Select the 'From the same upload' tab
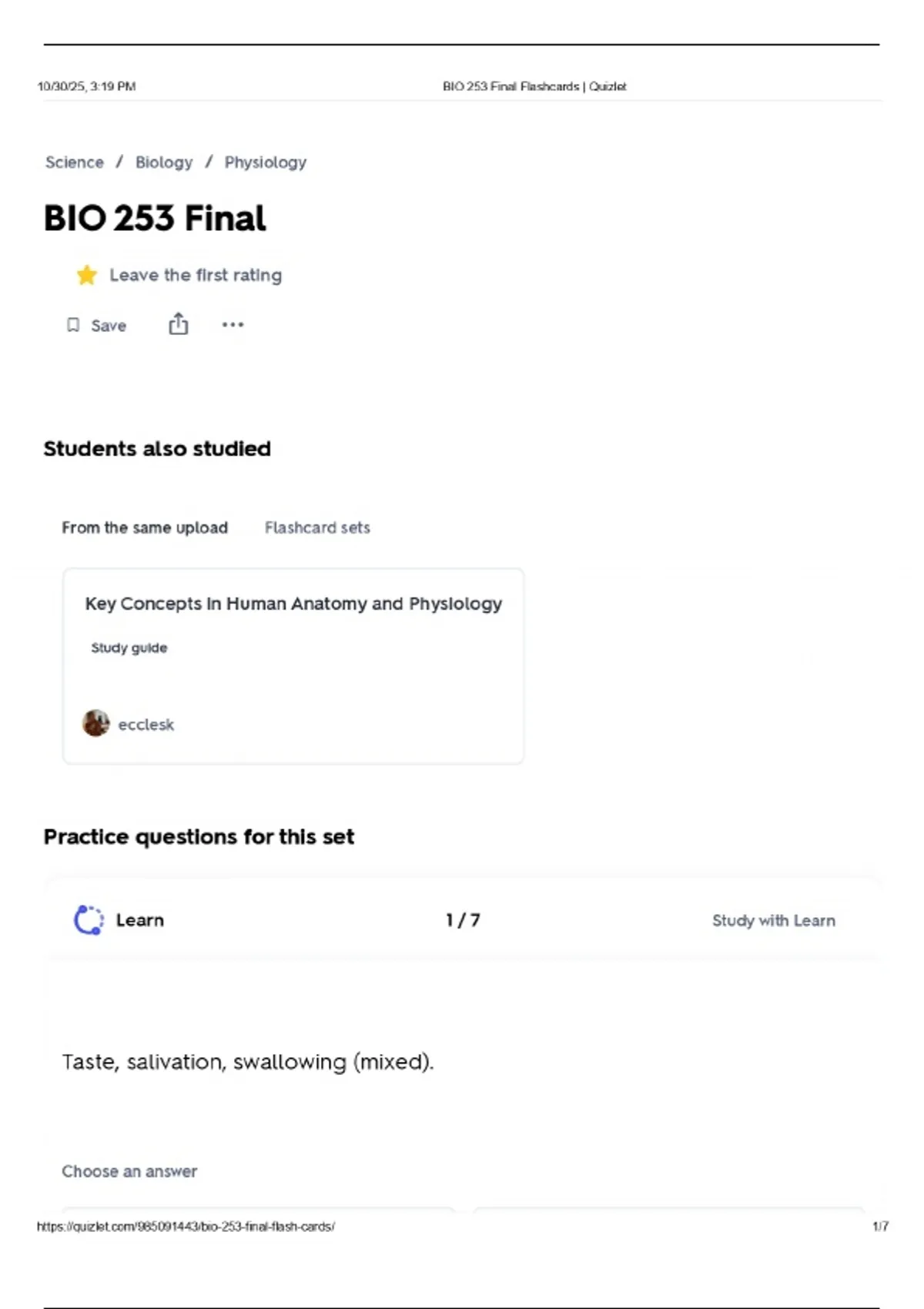 pyautogui.click(x=145, y=527)
